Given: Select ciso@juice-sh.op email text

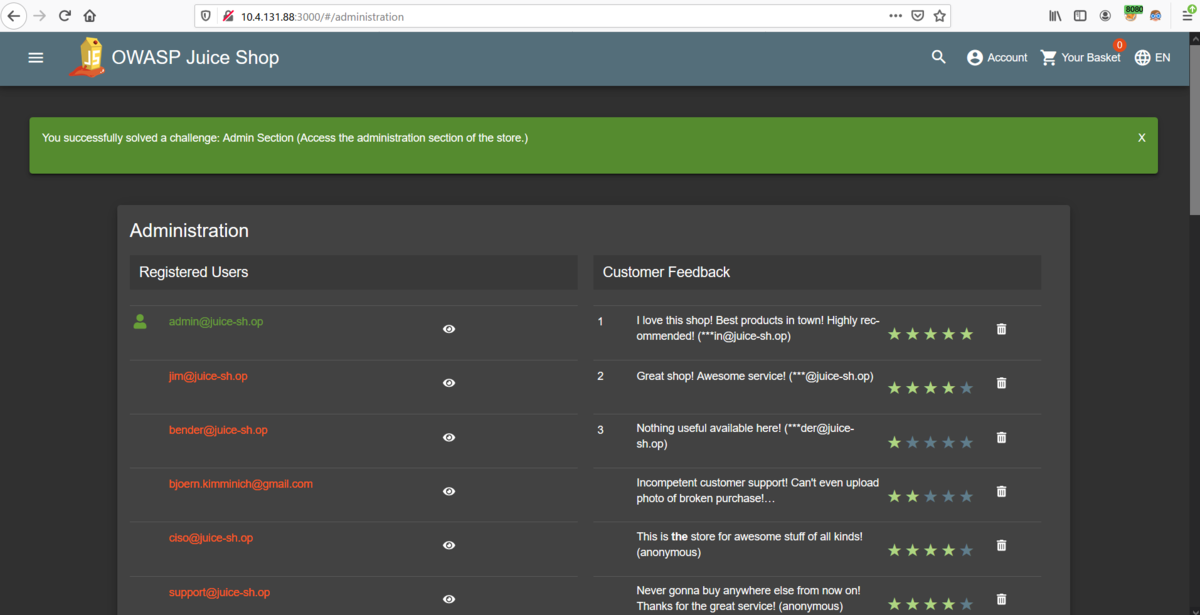Looking at the screenshot, I should tap(211, 538).
